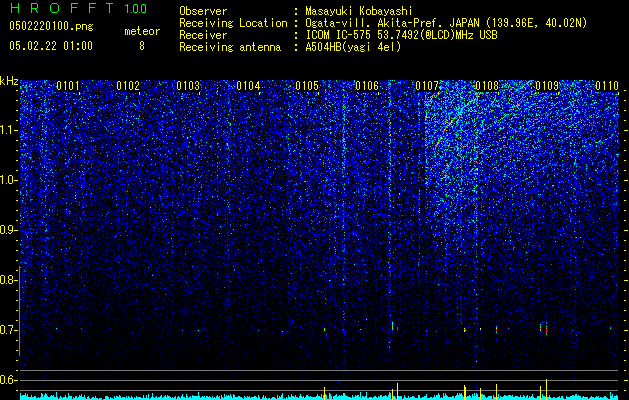Viewport: 629px width, 400px height.
Task: Click the antenna A504HB(yagi 4el) text
Action: click(x=353, y=47)
